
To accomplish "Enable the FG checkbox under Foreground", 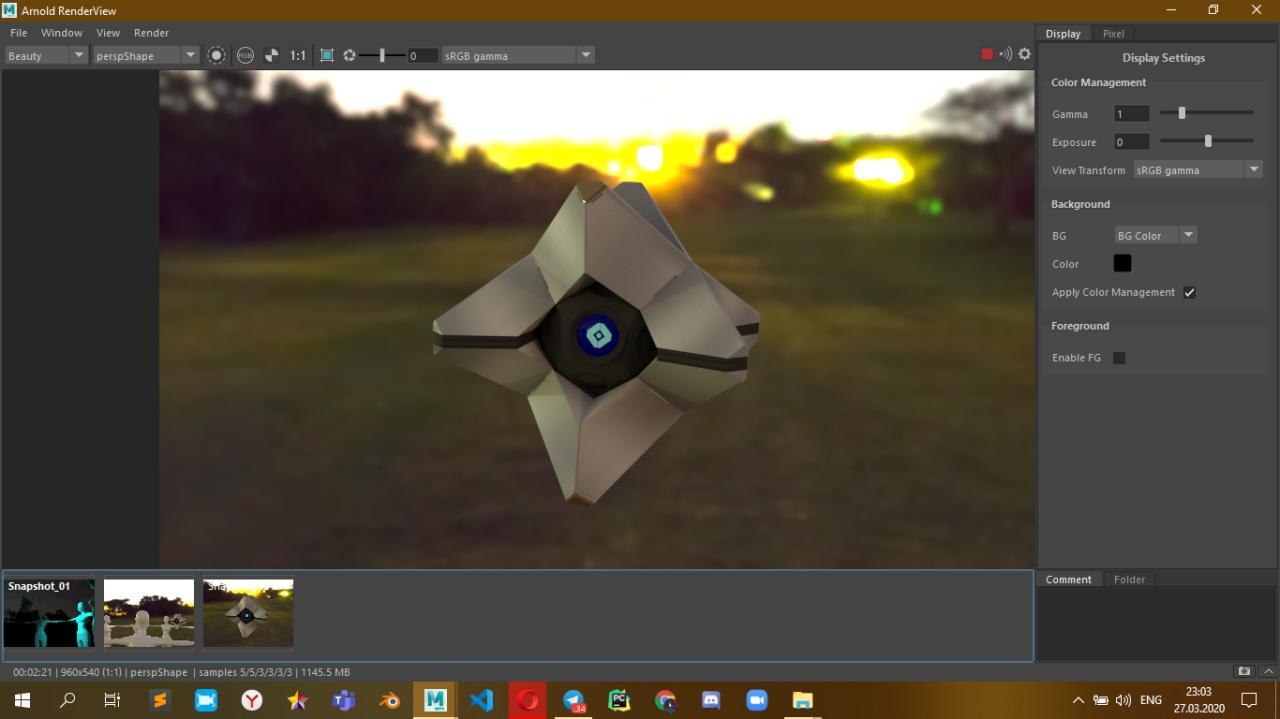I will point(1119,357).
